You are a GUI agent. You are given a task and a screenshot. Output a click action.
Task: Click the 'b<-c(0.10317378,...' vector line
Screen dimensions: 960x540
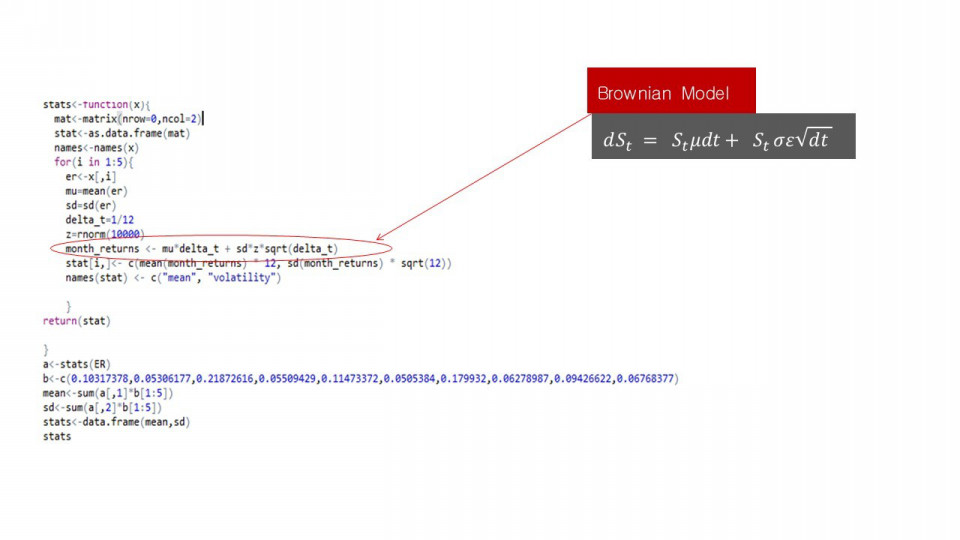click(361, 378)
